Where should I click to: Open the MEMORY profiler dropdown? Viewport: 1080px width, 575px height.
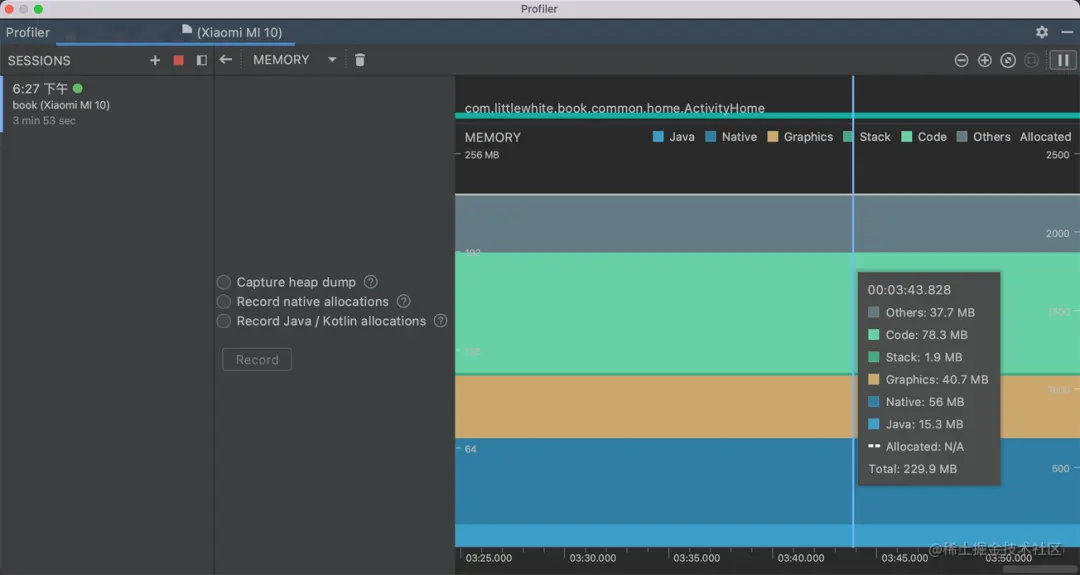coord(295,60)
